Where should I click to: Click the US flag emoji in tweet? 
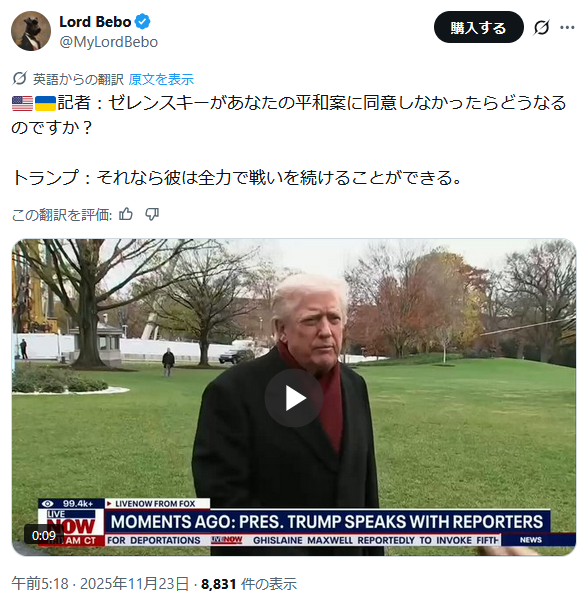click(22, 103)
